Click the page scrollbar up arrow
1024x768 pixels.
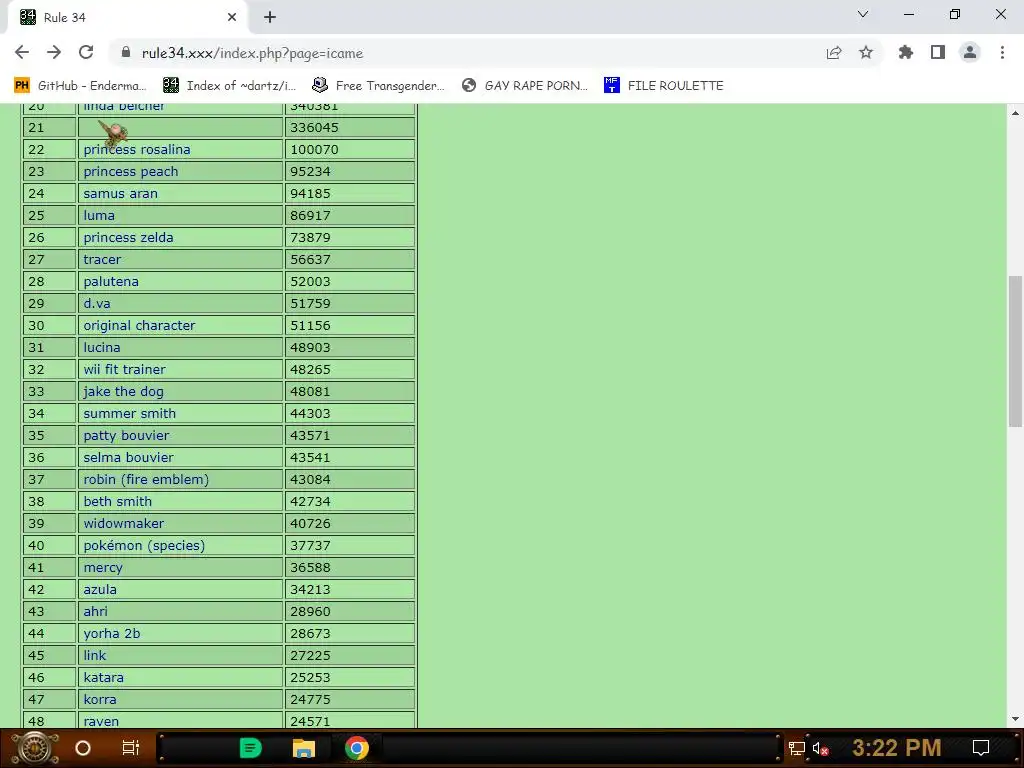1015,113
